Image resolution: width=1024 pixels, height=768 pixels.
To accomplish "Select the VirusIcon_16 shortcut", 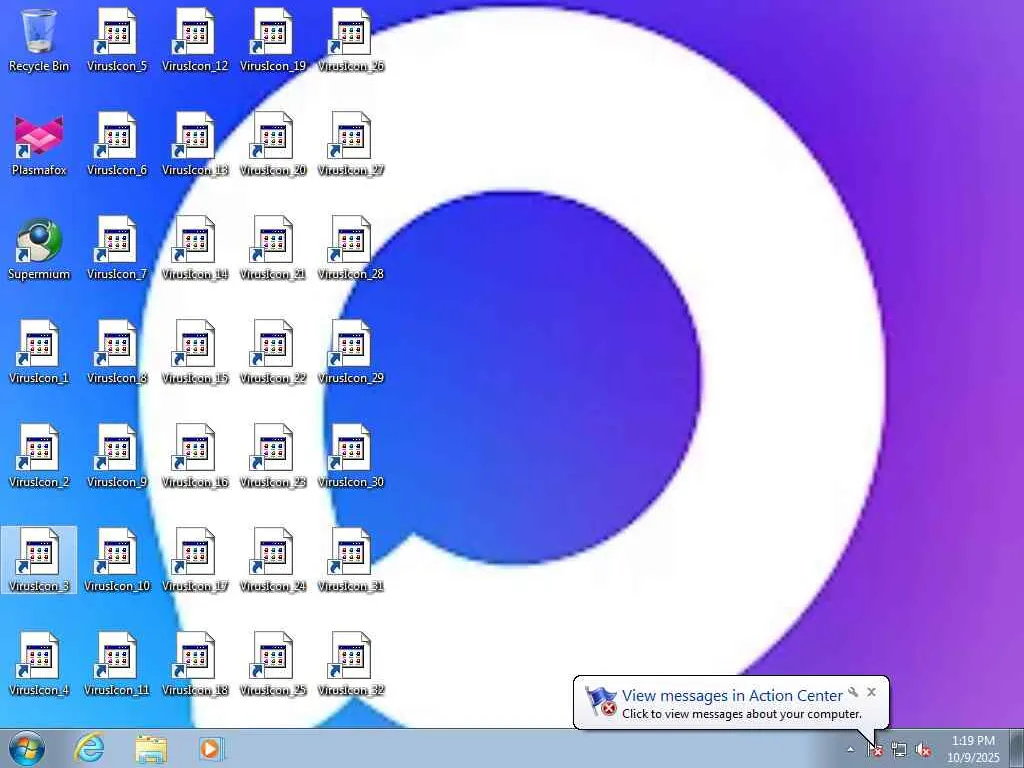I will tap(195, 456).
